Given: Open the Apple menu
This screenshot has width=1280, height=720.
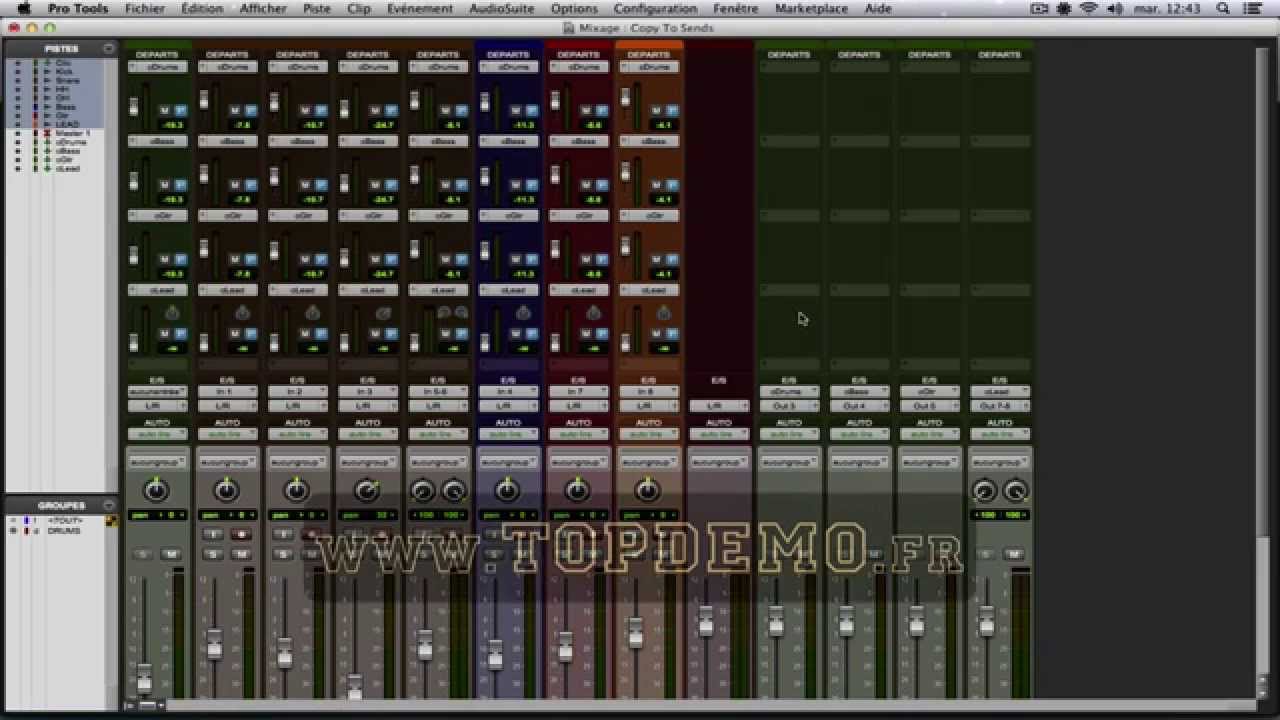Looking at the screenshot, I should pyautogui.click(x=24, y=8).
